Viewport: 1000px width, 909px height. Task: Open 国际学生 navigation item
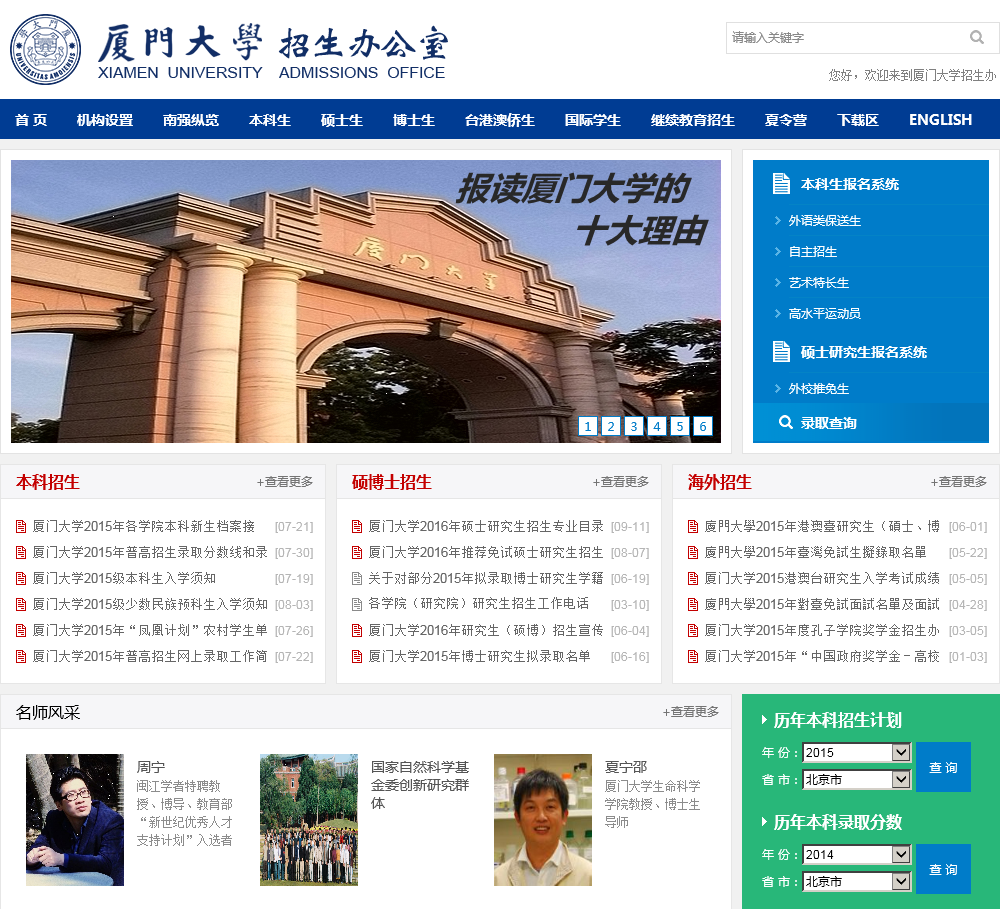tap(592, 120)
